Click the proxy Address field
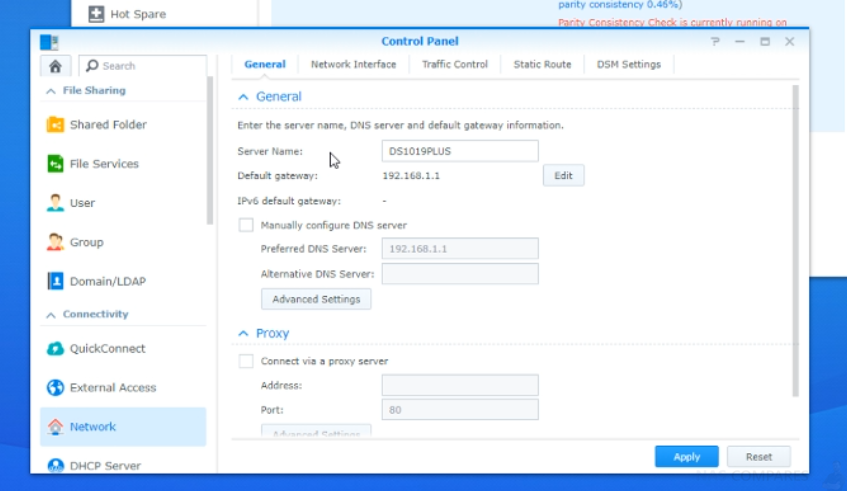The width and height of the screenshot is (847, 491). pyautogui.click(x=460, y=385)
